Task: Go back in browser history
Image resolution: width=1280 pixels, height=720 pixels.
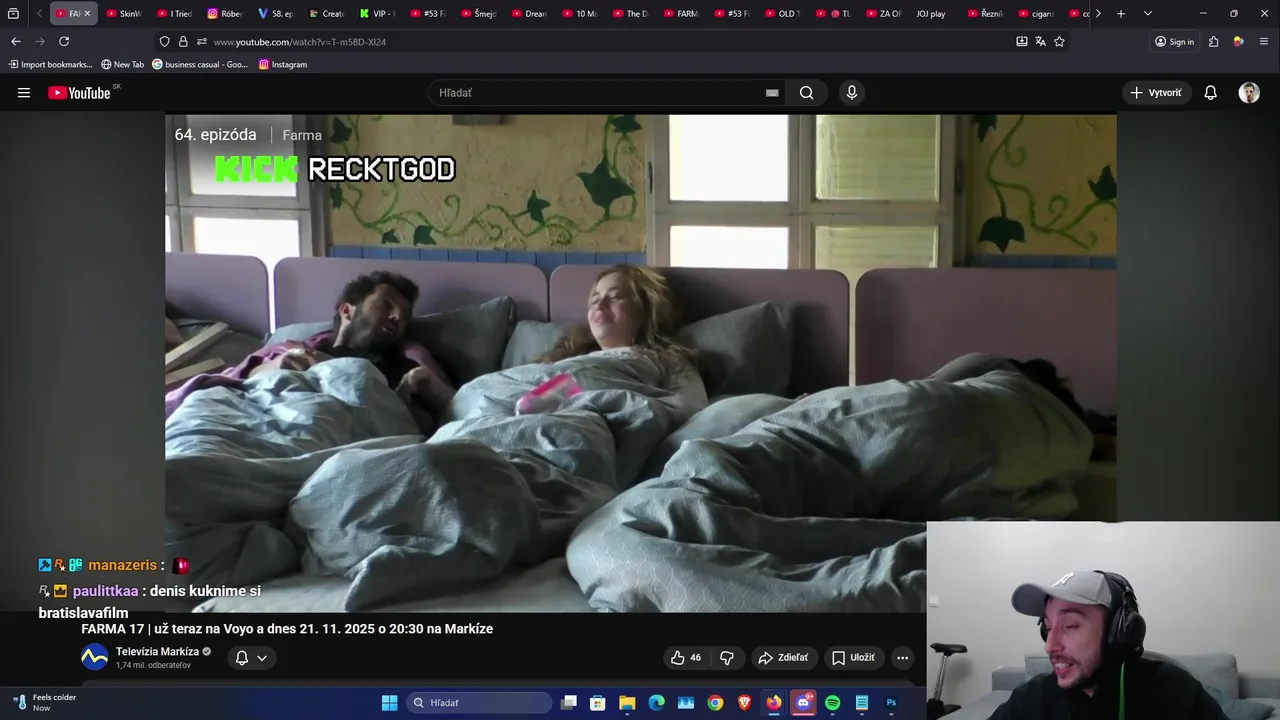Action: click(x=16, y=42)
